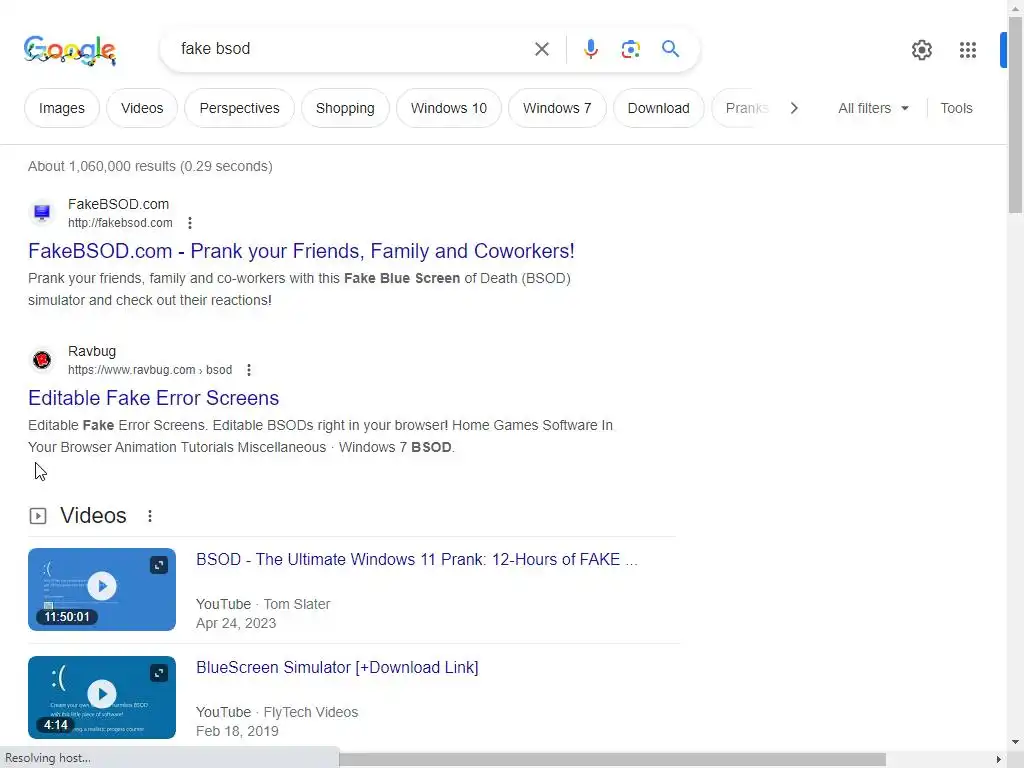Start a voice search with microphone

point(591,49)
